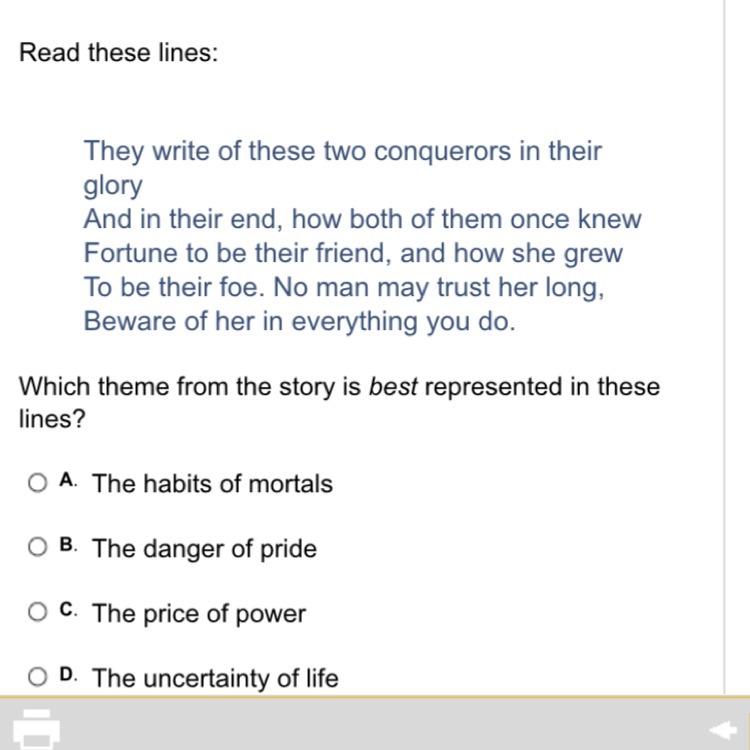Screen dimensions: 750x750
Task: Click the line 'Fortune to be their friend'
Action: (353, 254)
